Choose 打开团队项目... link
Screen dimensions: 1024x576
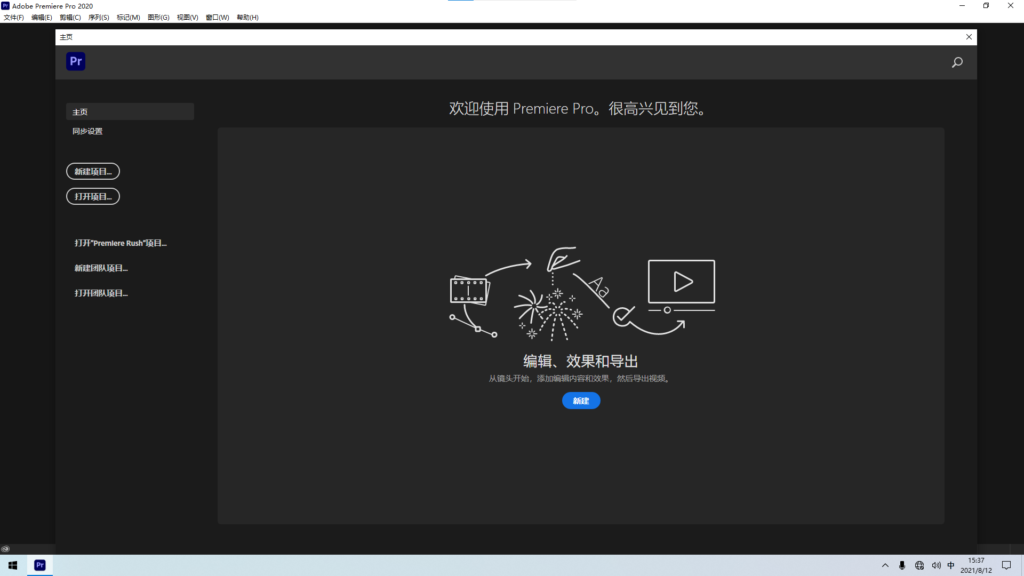(101, 293)
